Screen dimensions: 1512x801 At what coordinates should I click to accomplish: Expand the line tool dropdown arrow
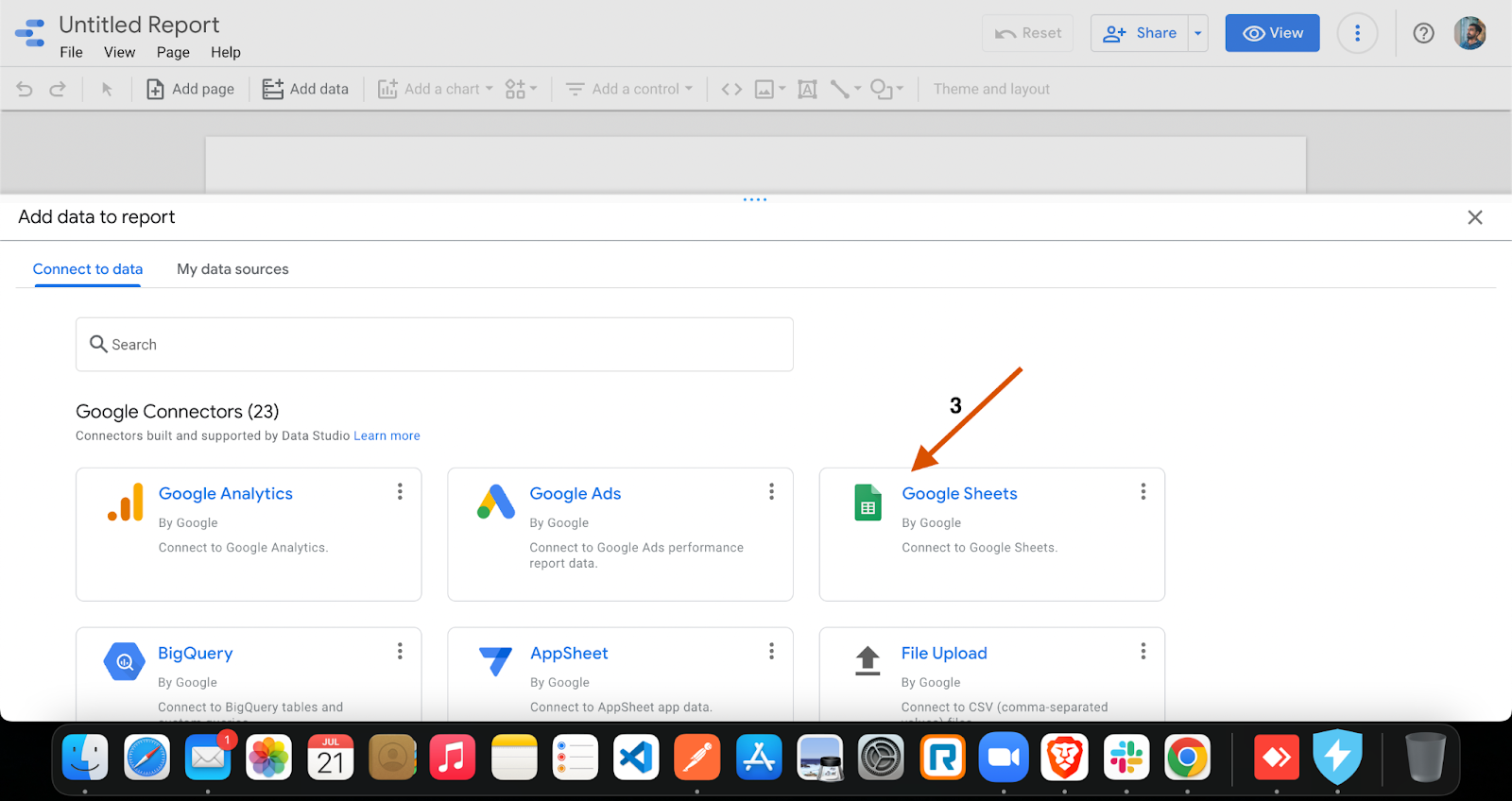point(857,89)
